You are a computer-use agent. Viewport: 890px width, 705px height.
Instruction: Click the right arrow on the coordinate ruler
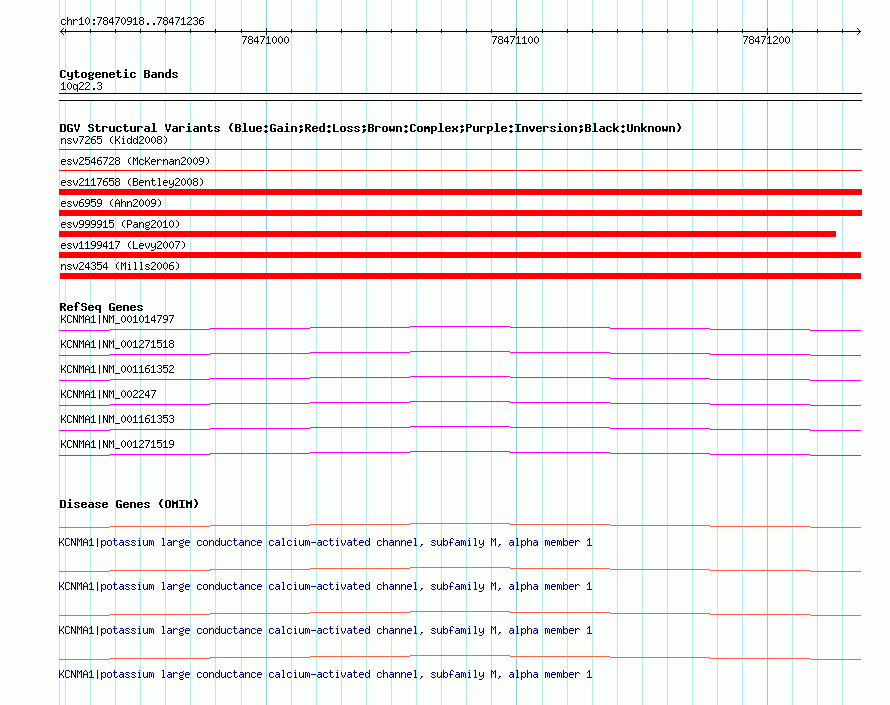[x=858, y=32]
